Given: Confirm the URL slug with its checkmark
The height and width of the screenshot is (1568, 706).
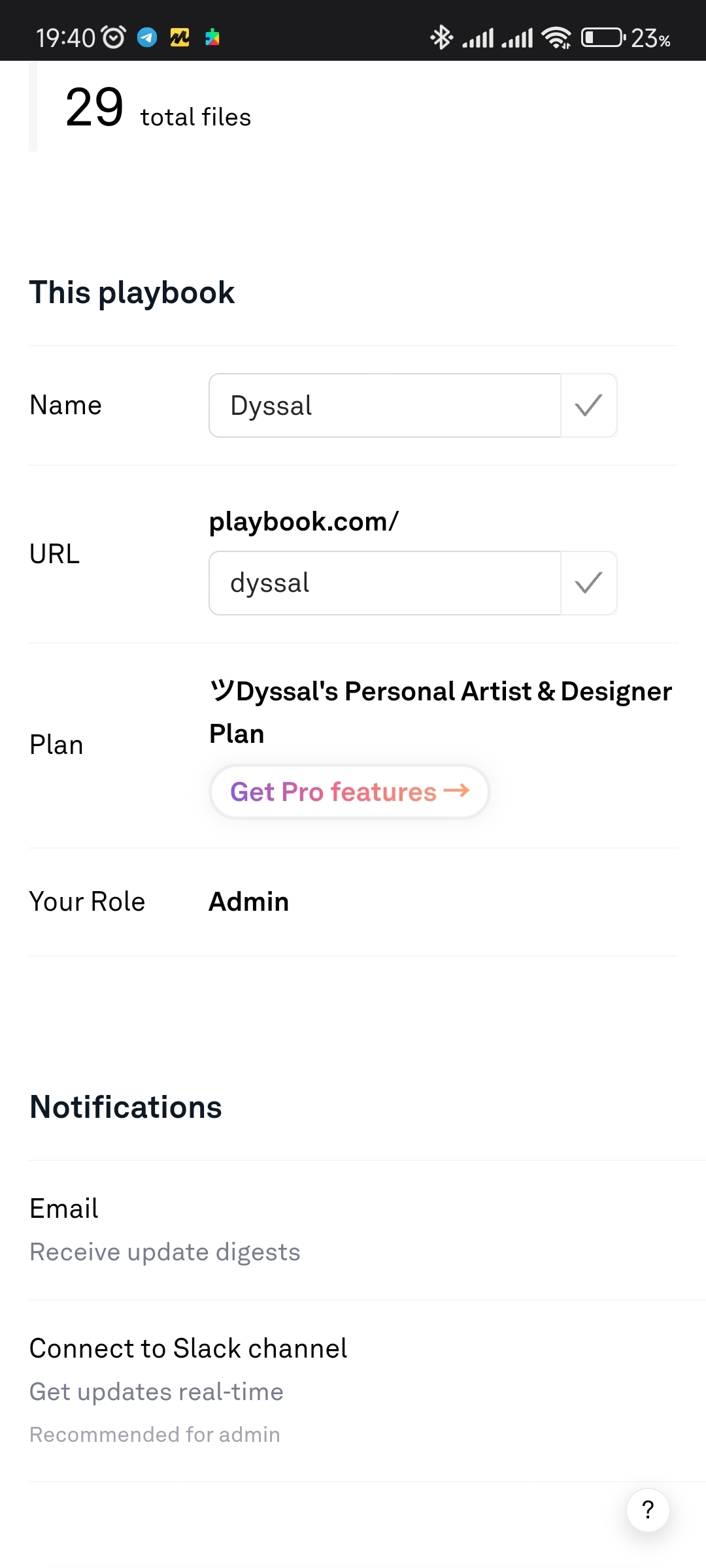Looking at the screenshot, I should coord(588,583).
